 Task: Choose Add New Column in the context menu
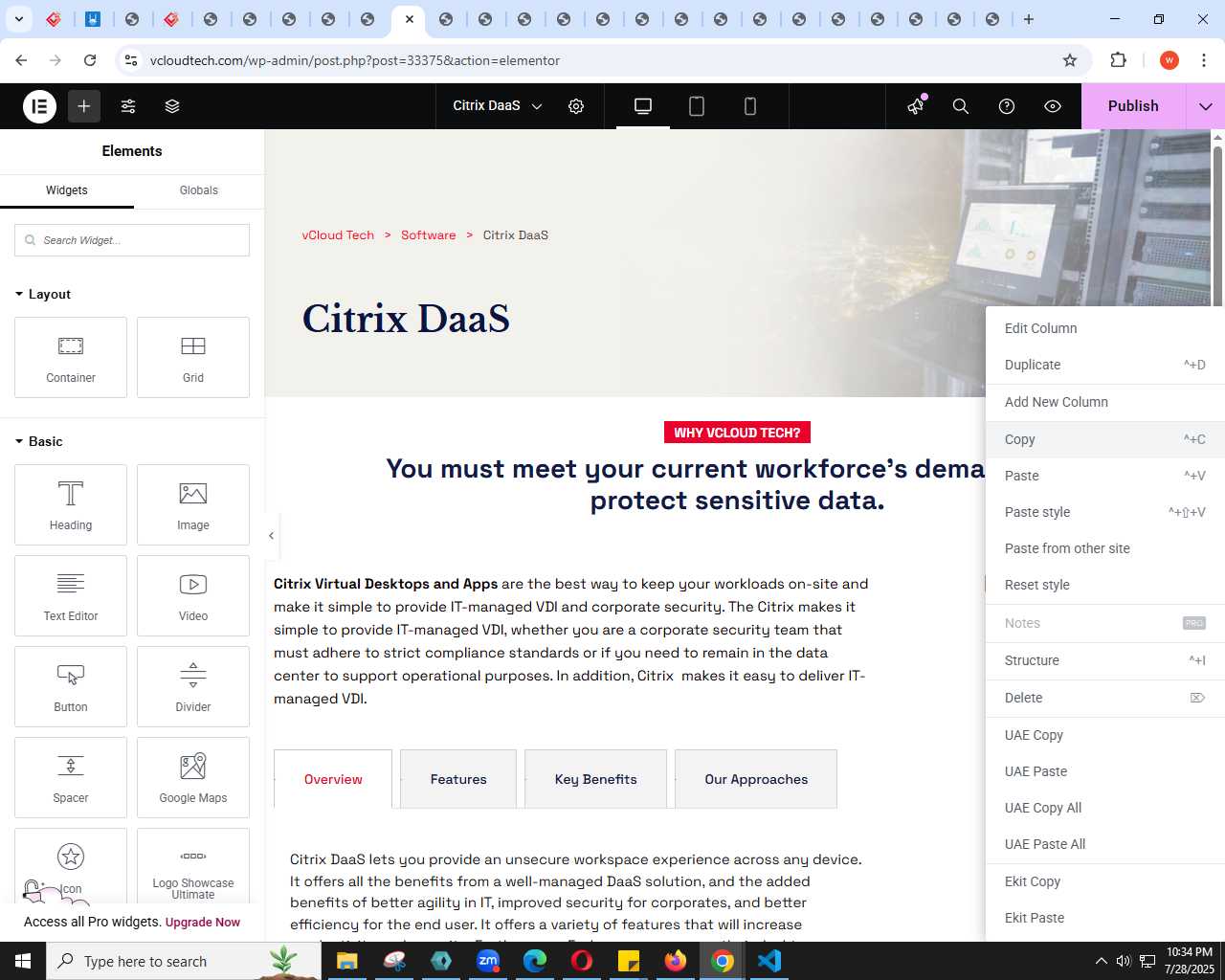(x=1105, y=402)
